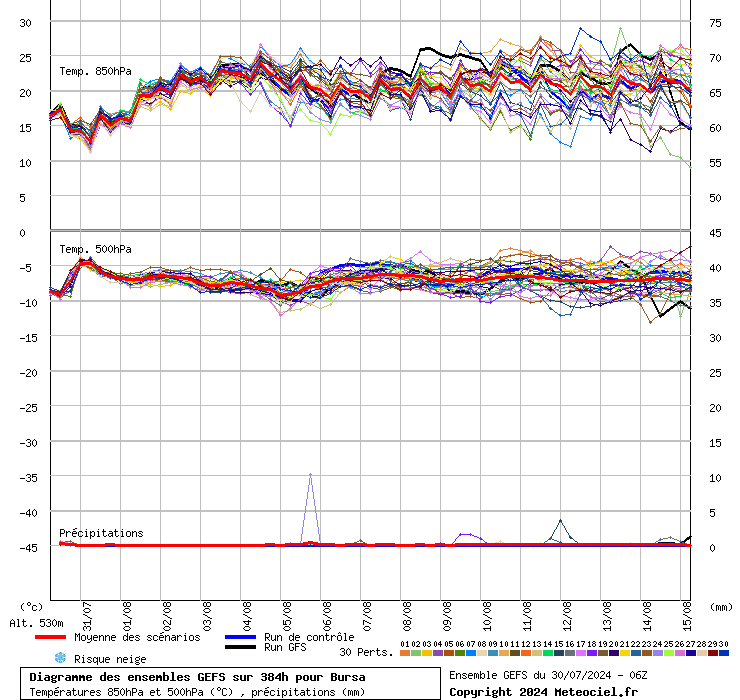Click the Risque neige legend text

[110, 659]
